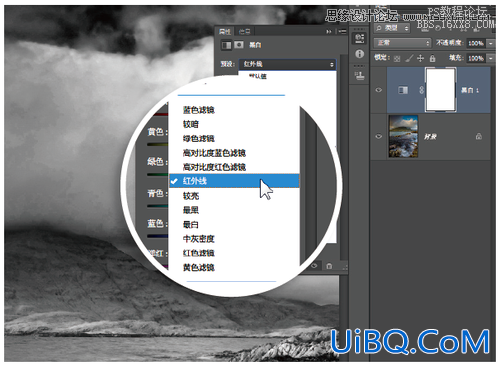Screen dimensions: 500x366
Task: Choose 较亮 preset
Action: (x=191, y=196)
